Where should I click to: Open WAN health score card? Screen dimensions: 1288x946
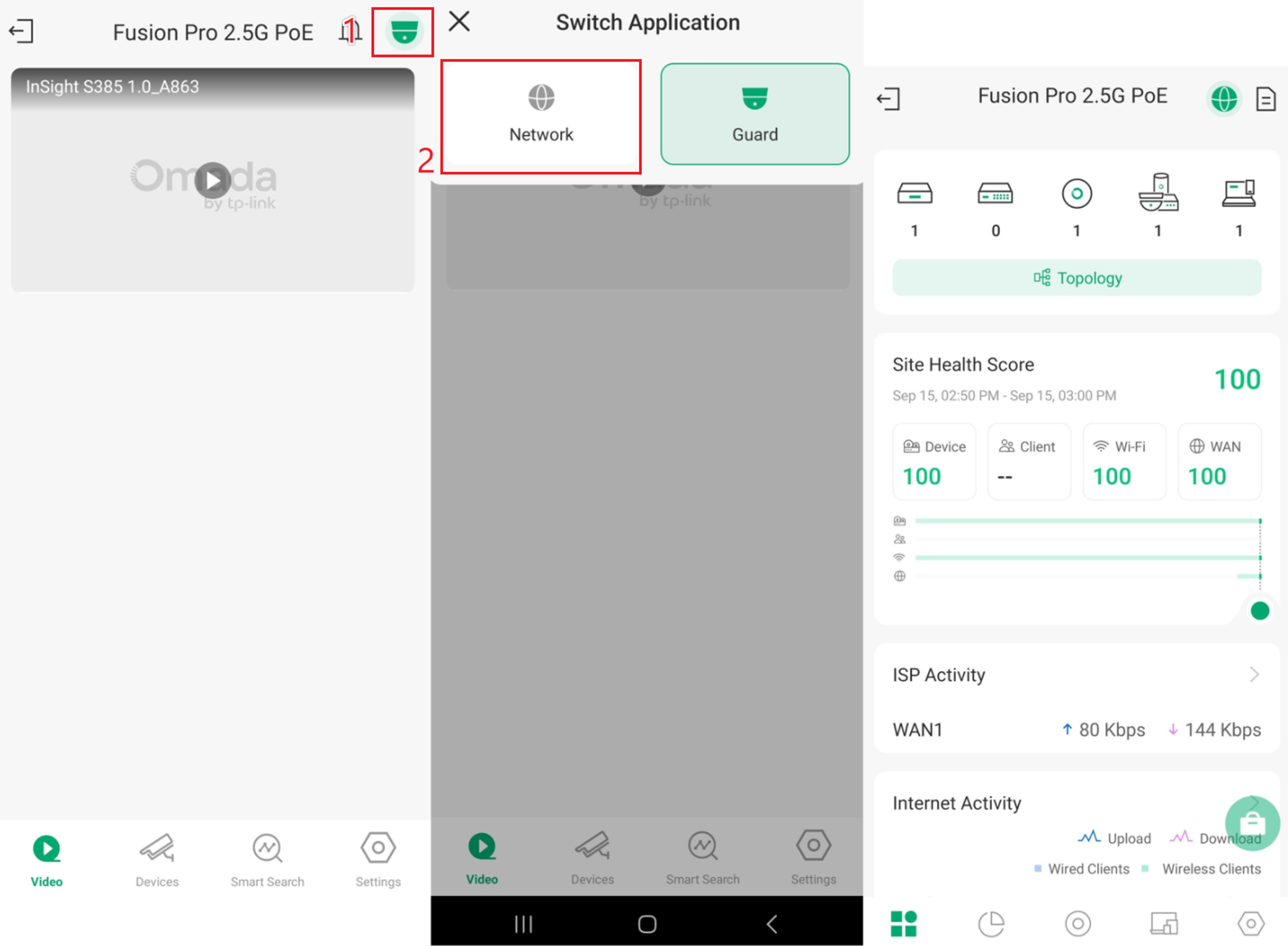pos(1219,462)
